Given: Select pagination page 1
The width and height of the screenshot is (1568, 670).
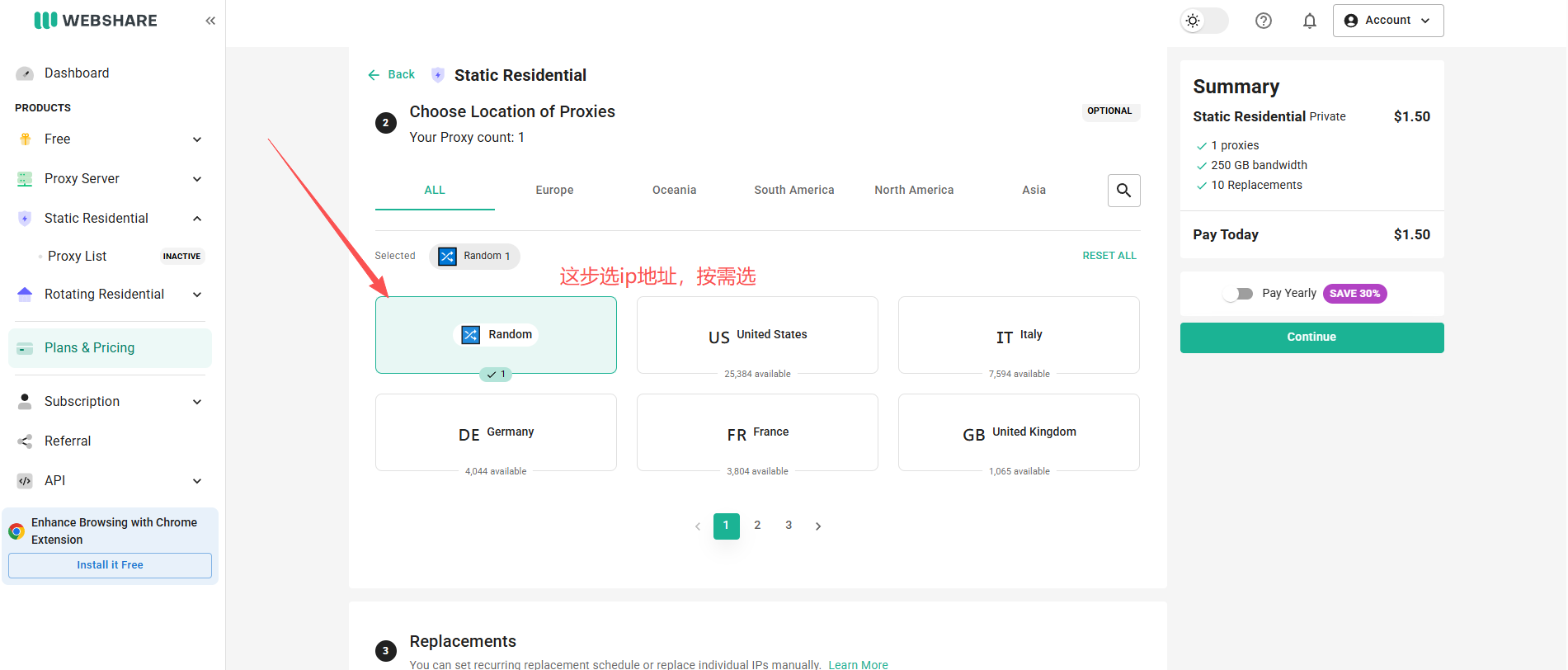Looking at the screenshot, I should [726, 526].
